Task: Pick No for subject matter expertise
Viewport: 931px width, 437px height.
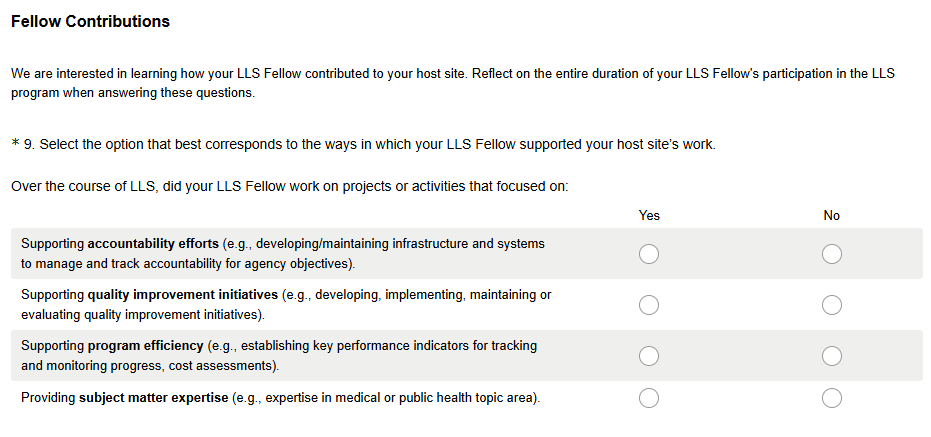Action: click(831, 398)
